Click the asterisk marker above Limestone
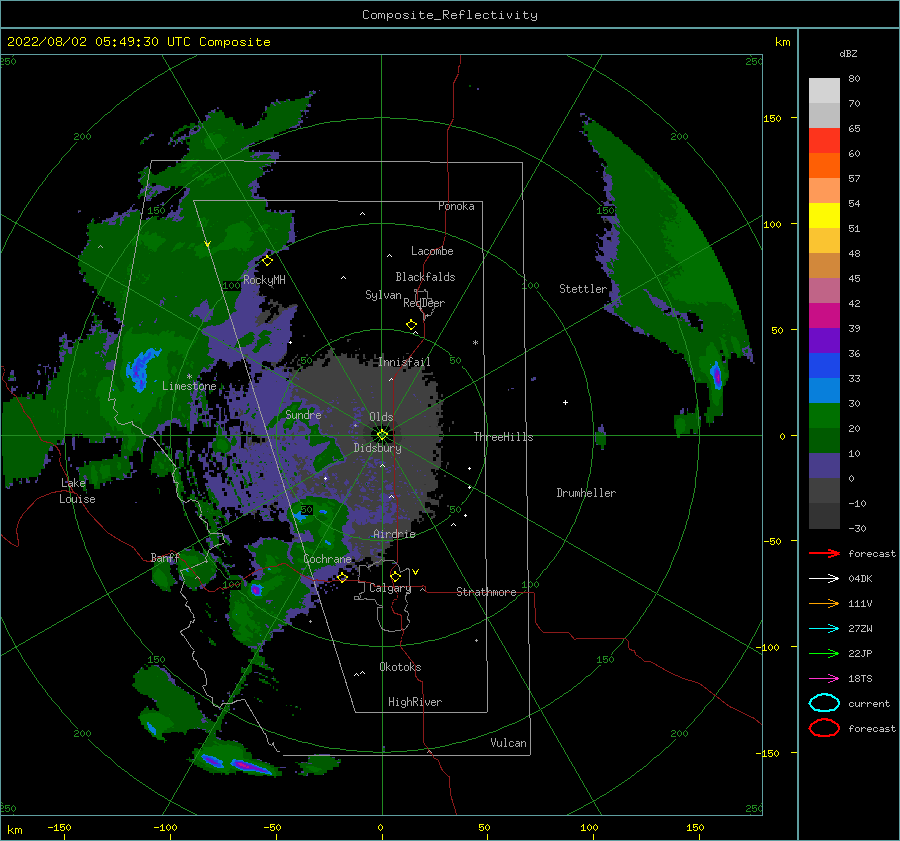This screenshot has width=900, height=841. click(x=189, y=377)
